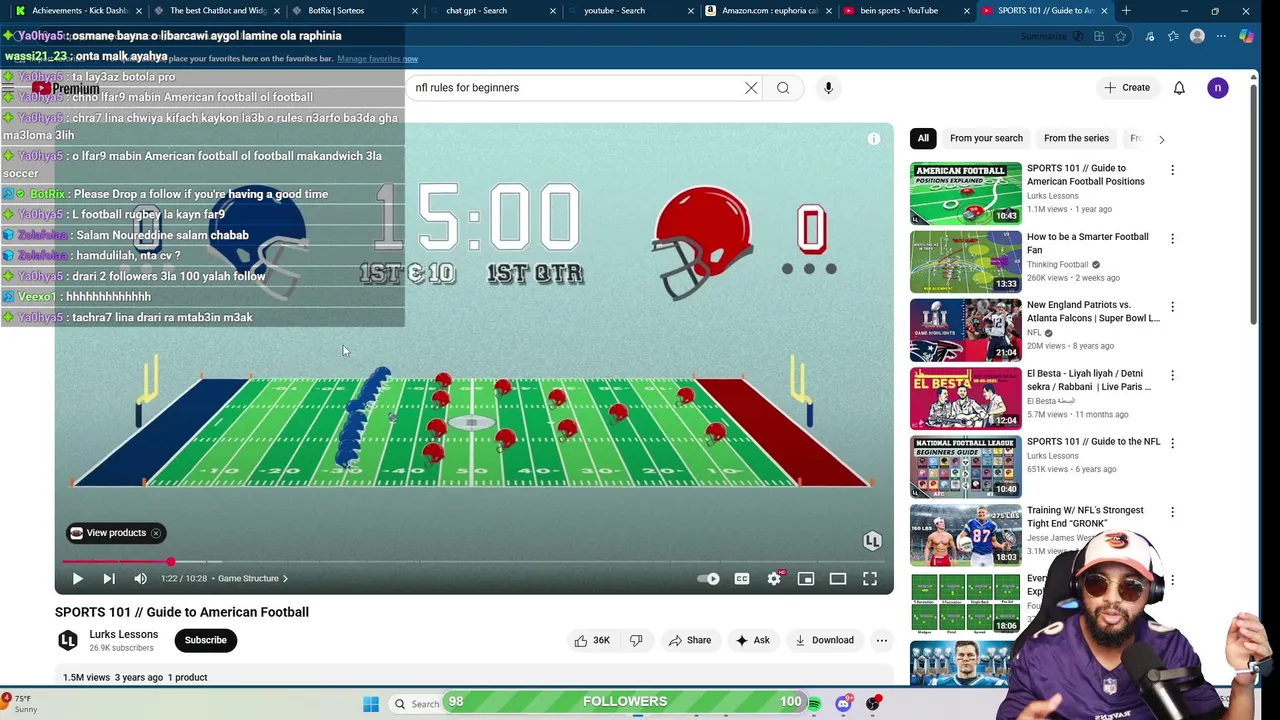The width and height of the screenshot is (1280, 720).
Task: Like the video (36K)
Action: (x=591, y=641)
